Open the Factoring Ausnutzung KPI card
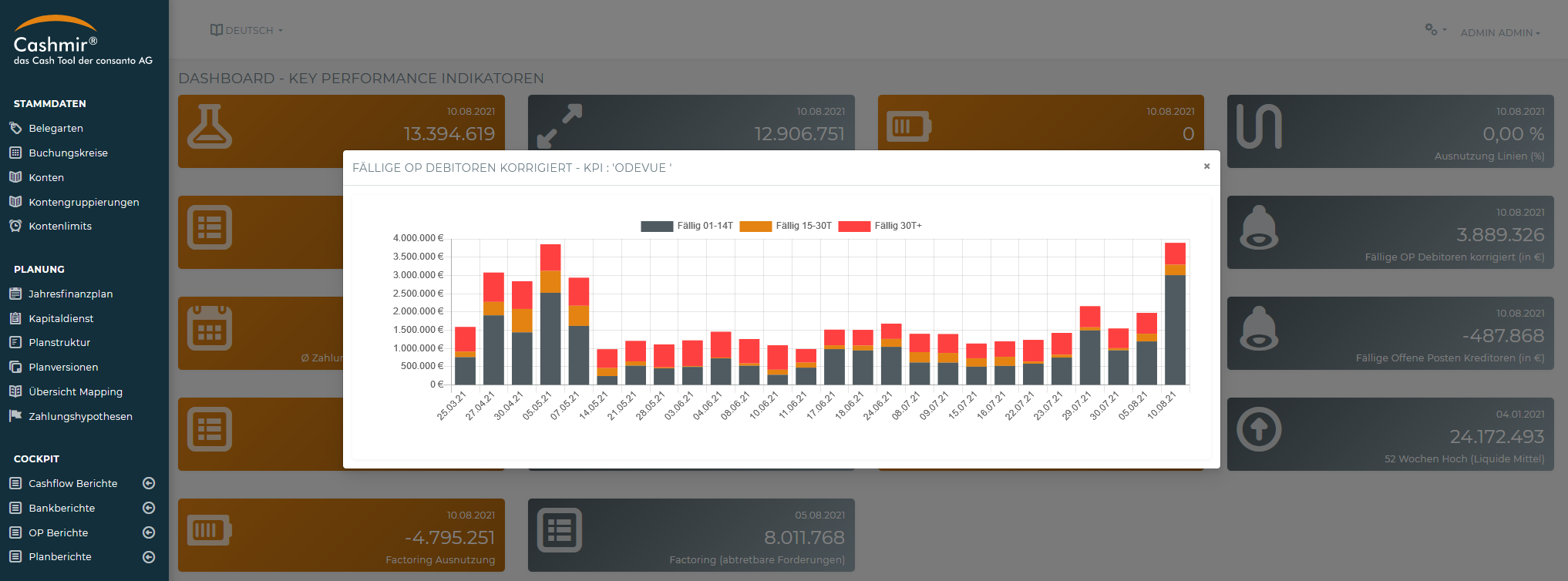This screenshot has width=1568, height=581. point(342,535)
